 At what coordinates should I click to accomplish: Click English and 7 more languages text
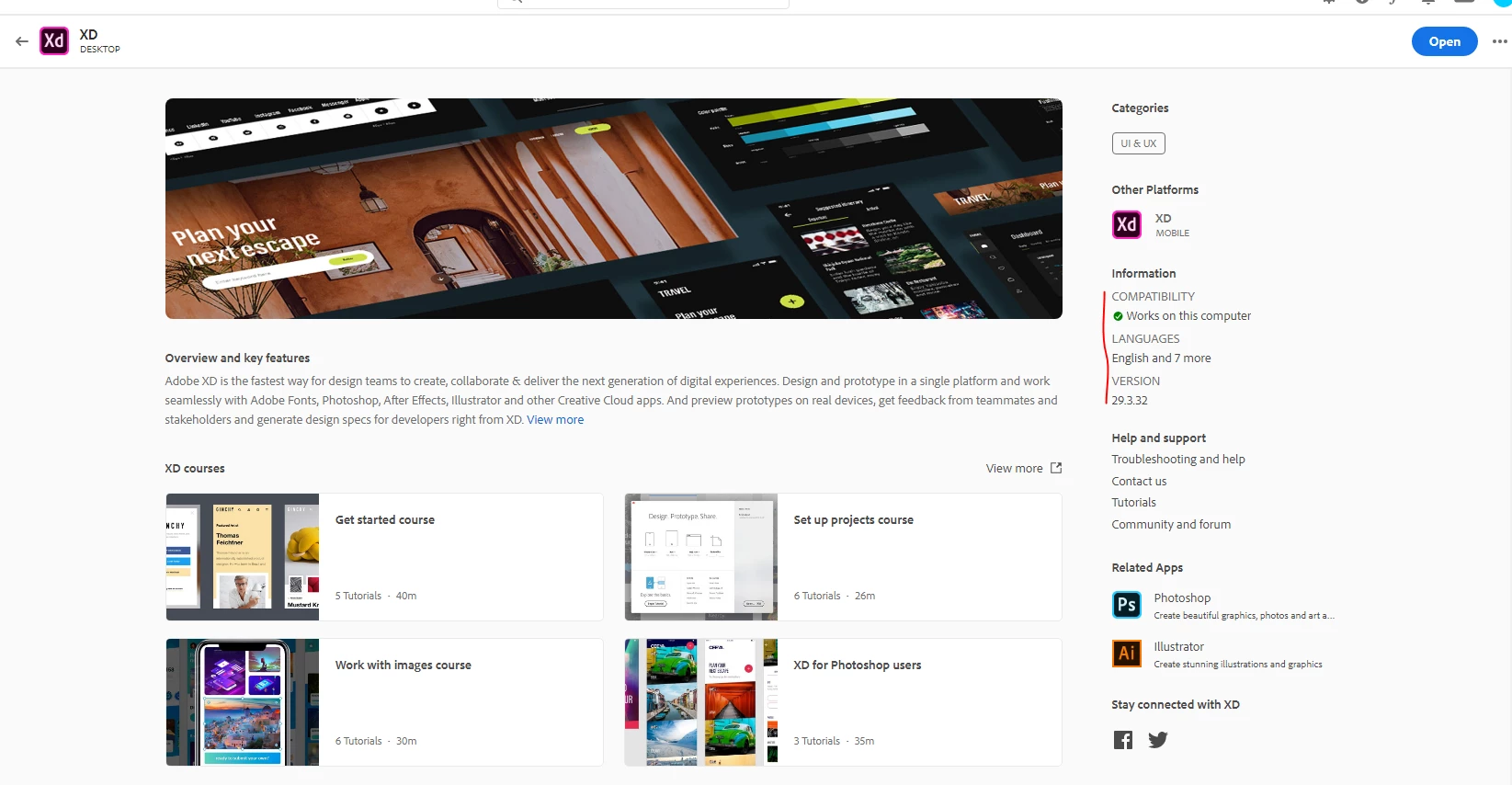[1161, 358]
